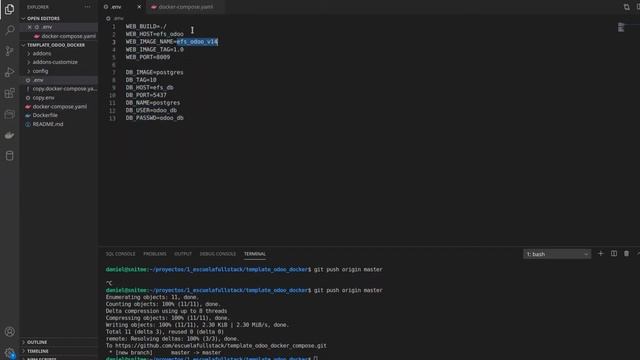The height and width of the screenshot is (360, 640).
Task: Open Run and Debug view
Action: point(9,72)
